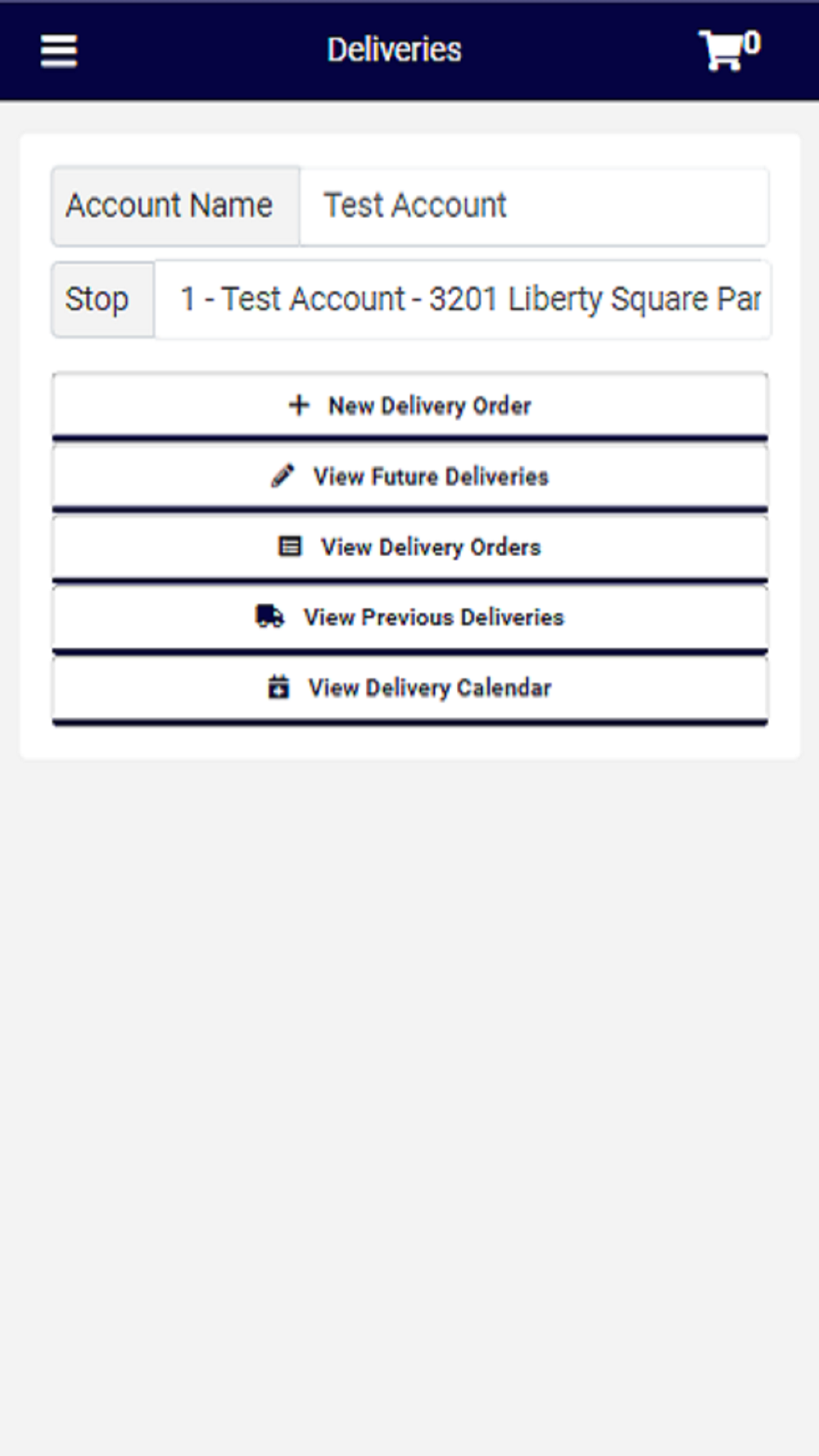Click the Deliveries page title
This screenshot has width=819, height=1456.
tap(394, 50)
